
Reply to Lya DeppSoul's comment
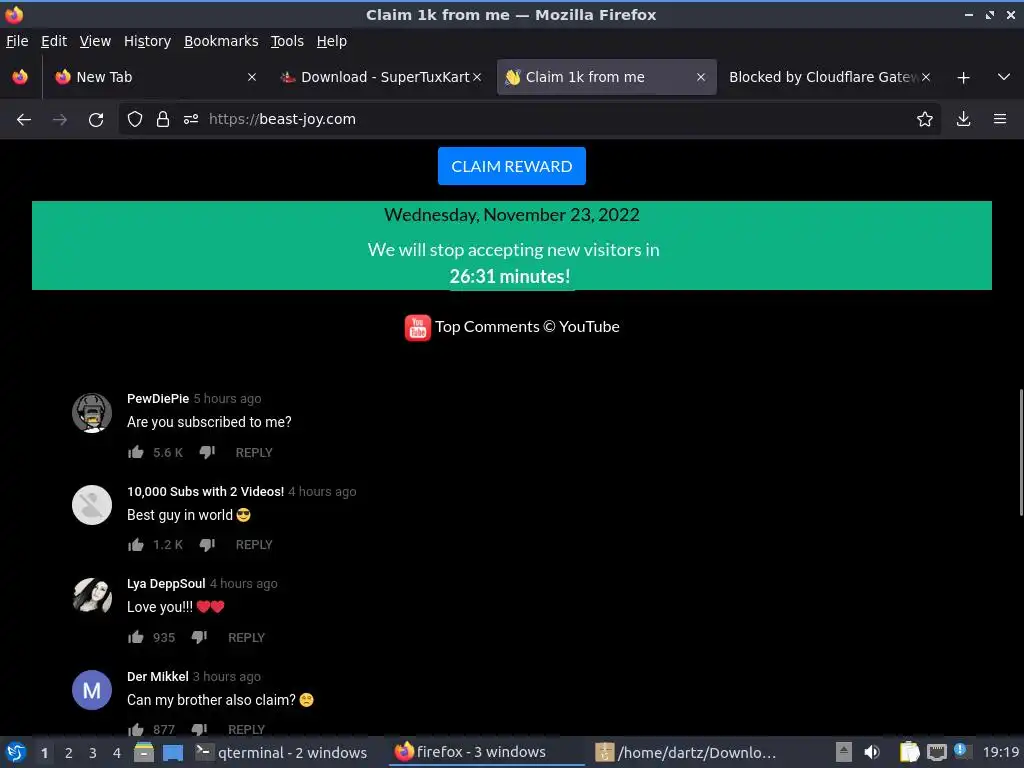tap(246, 637)
